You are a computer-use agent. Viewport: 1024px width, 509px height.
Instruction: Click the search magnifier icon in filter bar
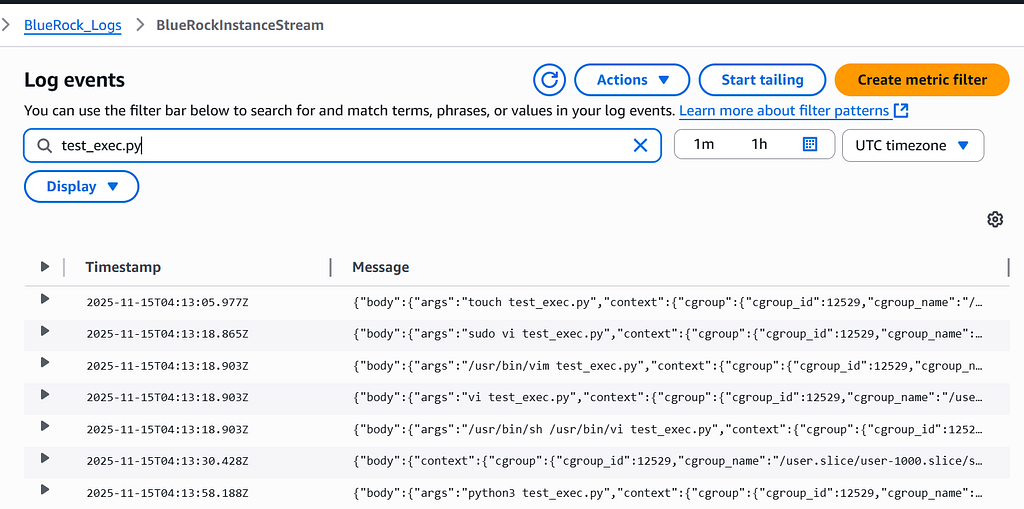click(x=44, y=146)
